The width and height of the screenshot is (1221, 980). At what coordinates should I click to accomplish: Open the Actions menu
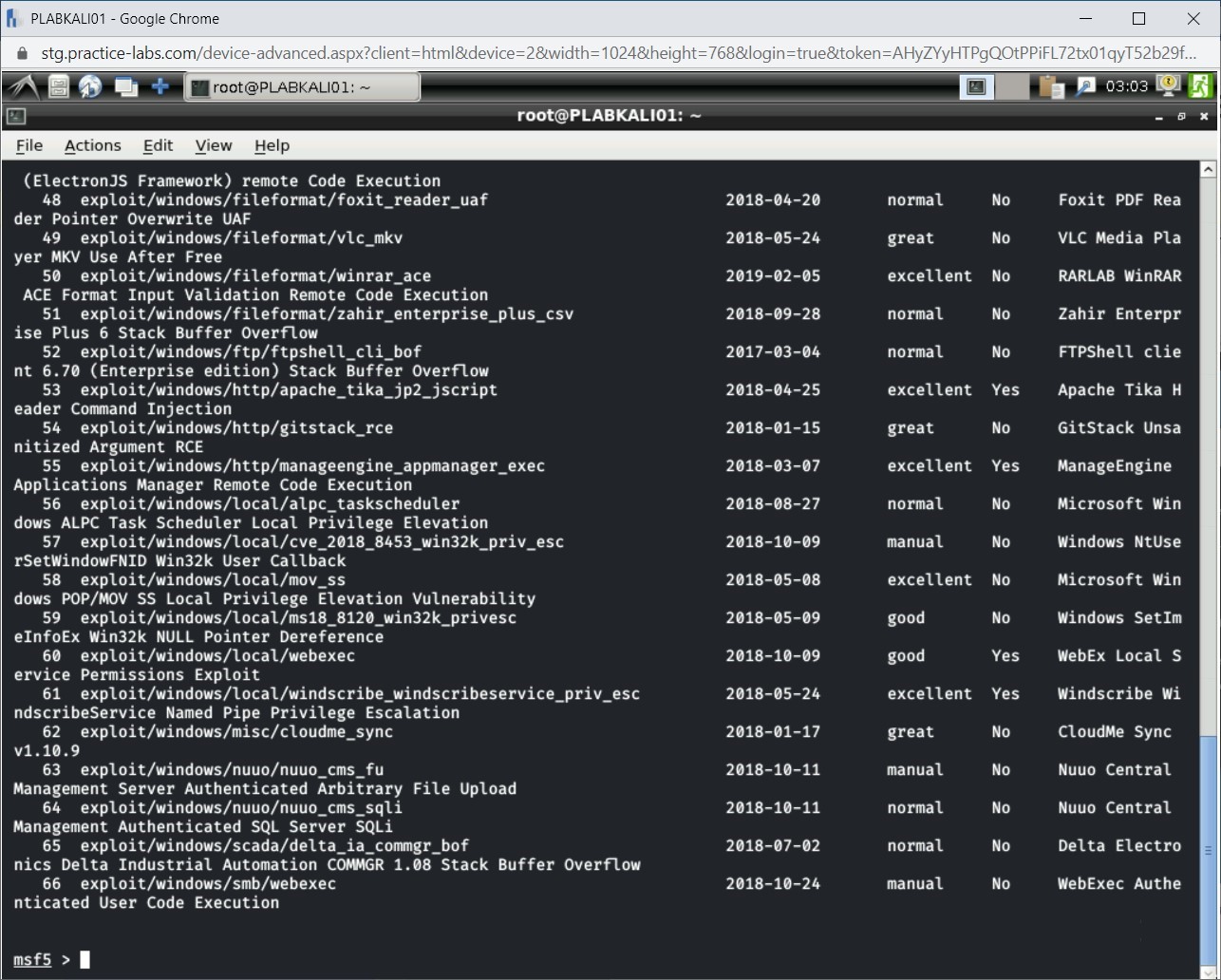click(92, 145)
